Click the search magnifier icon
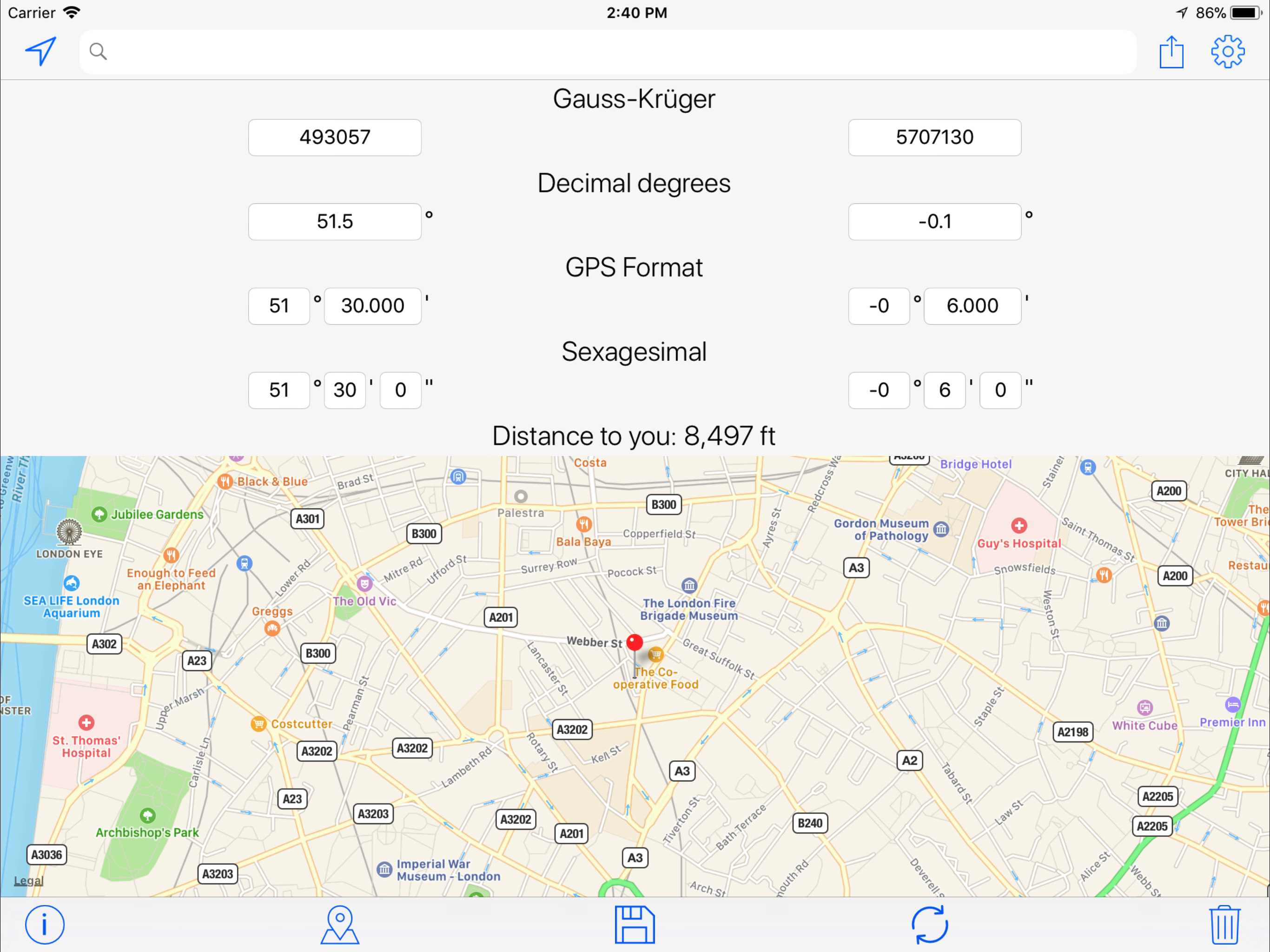Image resolution: width=1270 pixels, height=952 pixels. 98,52
